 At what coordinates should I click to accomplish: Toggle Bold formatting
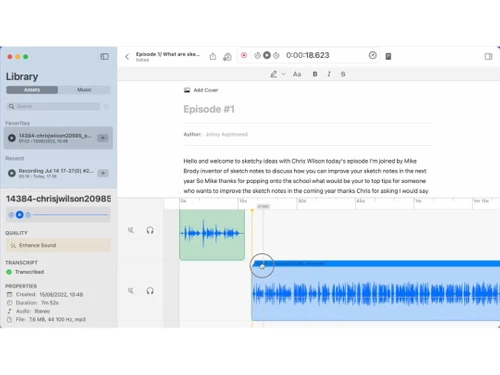point(315,74)
